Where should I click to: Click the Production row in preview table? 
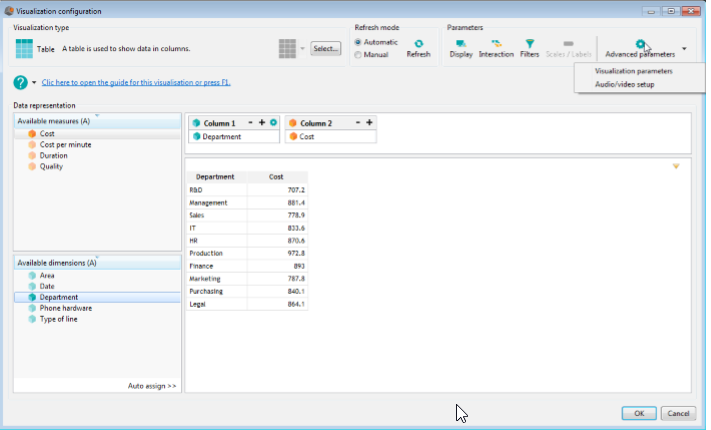(247, 254)
